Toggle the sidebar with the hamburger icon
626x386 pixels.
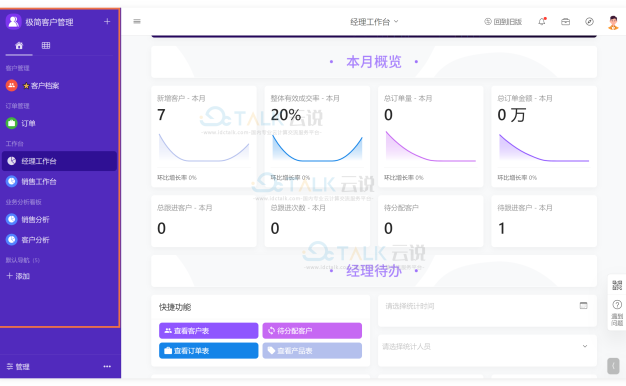coord(137,22)
